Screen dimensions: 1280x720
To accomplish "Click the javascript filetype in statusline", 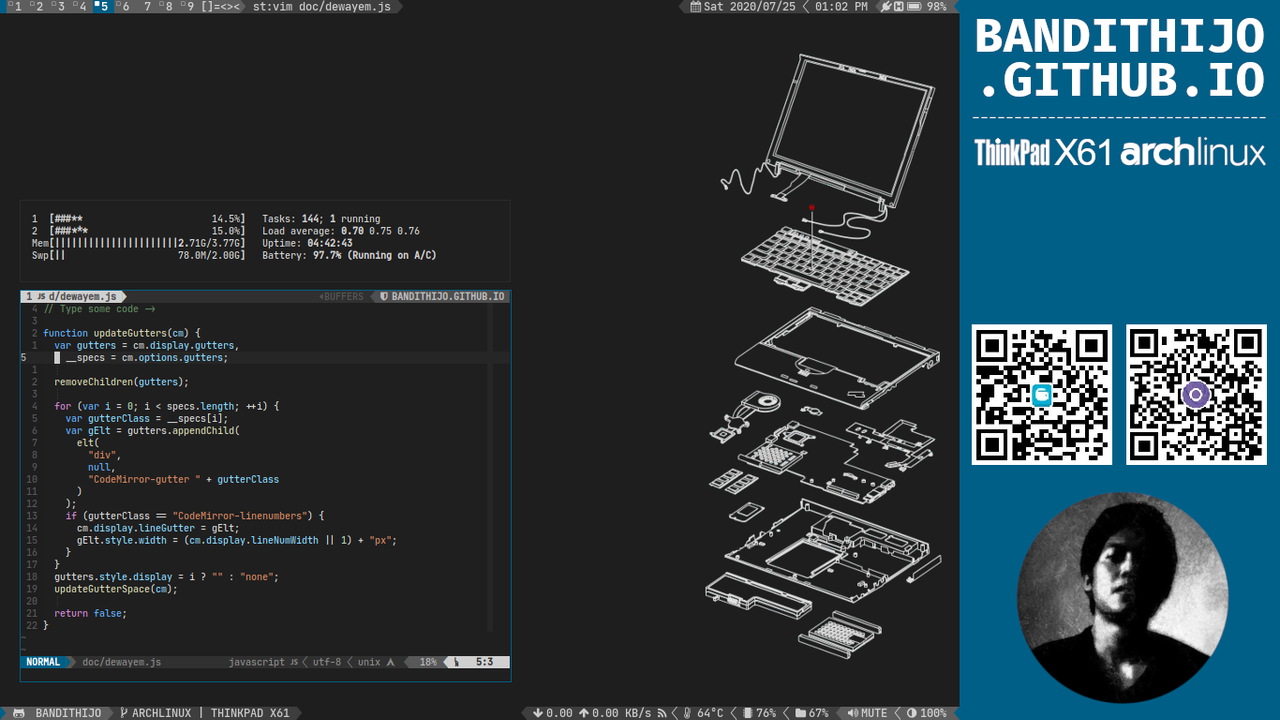I will 257,662.
